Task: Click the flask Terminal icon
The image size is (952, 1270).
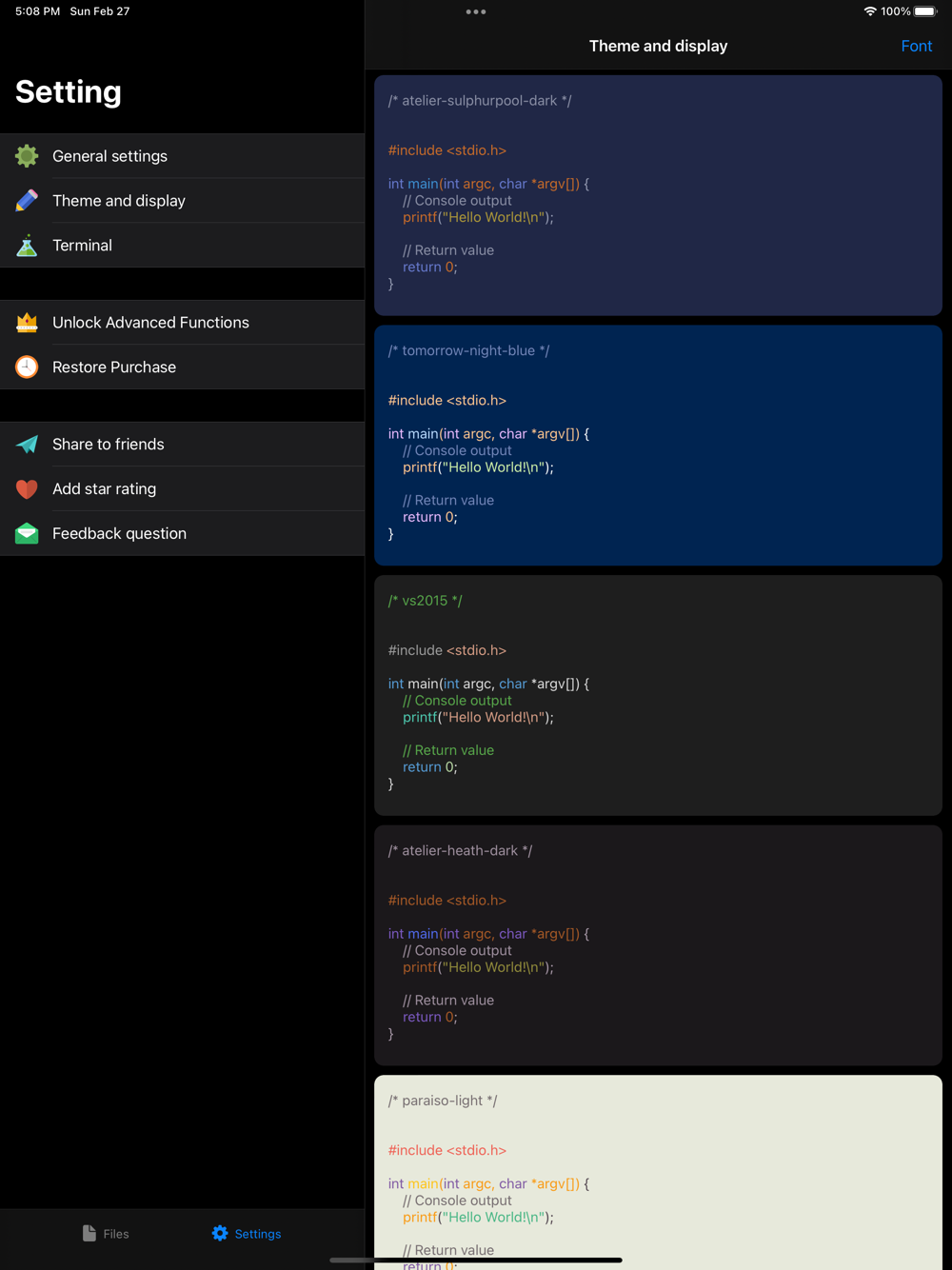Action: pos(27,246)
